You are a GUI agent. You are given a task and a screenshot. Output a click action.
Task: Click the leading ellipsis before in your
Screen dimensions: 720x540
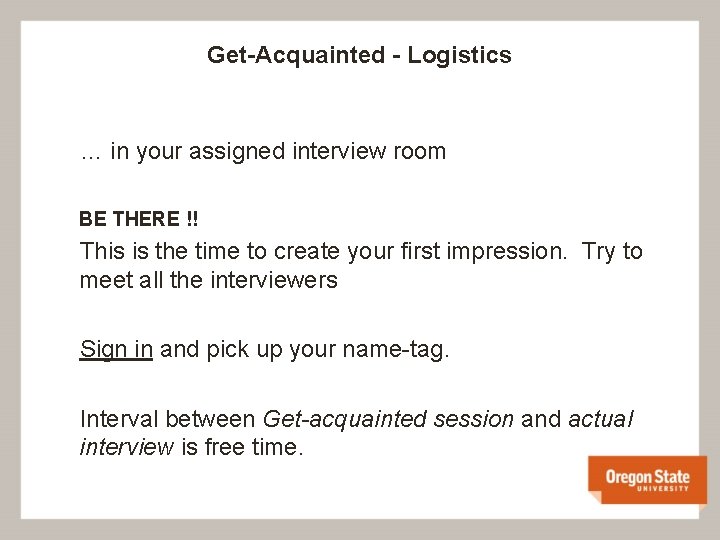(90, 154)
